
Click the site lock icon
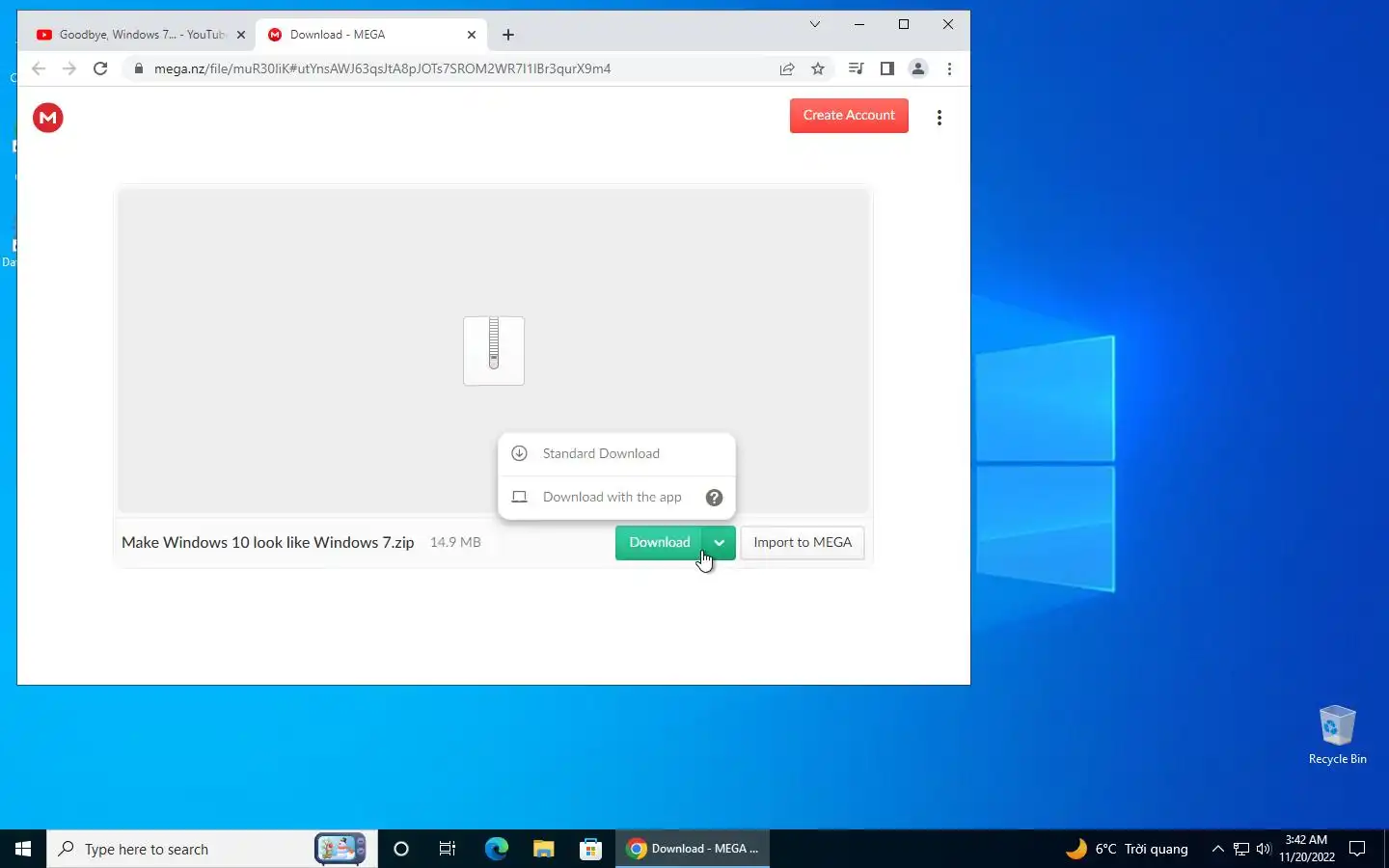click(x=139, y=68)
